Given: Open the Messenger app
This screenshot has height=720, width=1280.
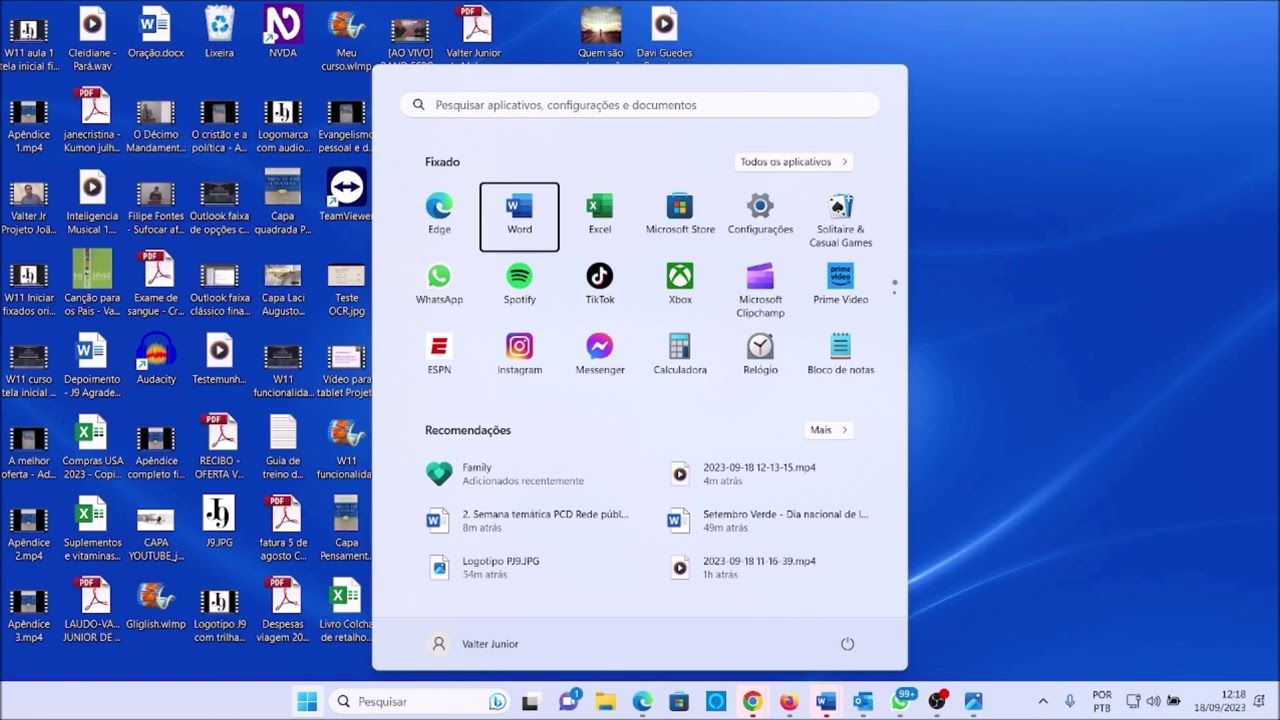Looking at the screenshot, I should point(599,355).
